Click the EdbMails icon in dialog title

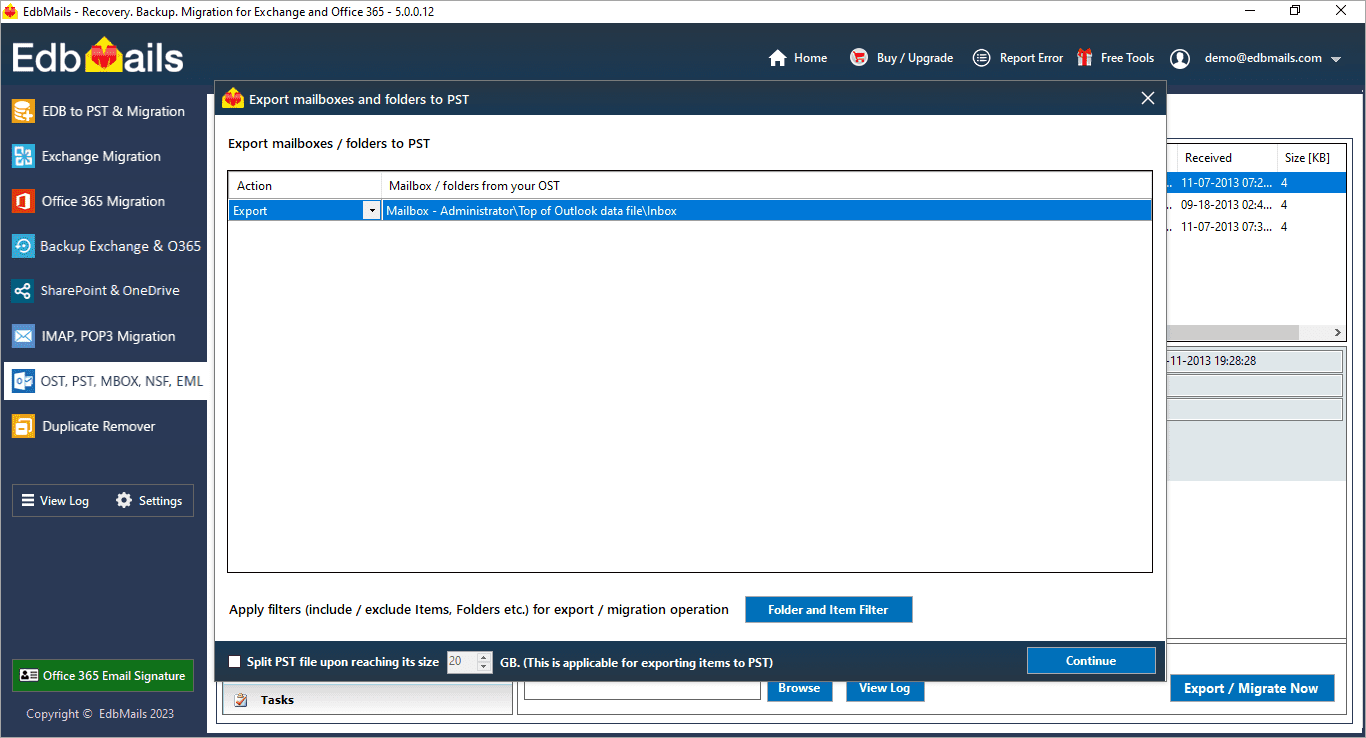(233, 99)
